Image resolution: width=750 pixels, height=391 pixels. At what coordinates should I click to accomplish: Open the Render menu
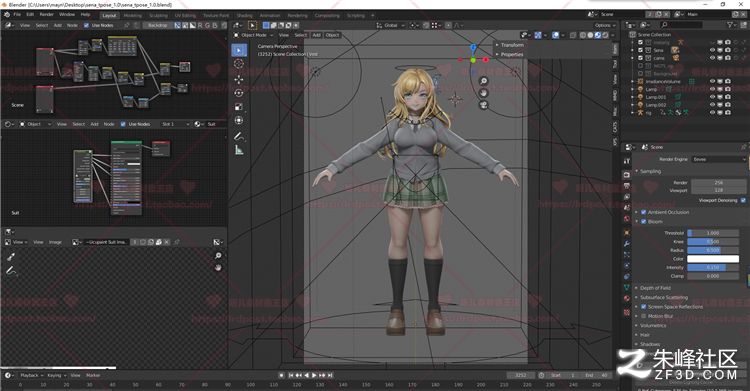[46, 14]
